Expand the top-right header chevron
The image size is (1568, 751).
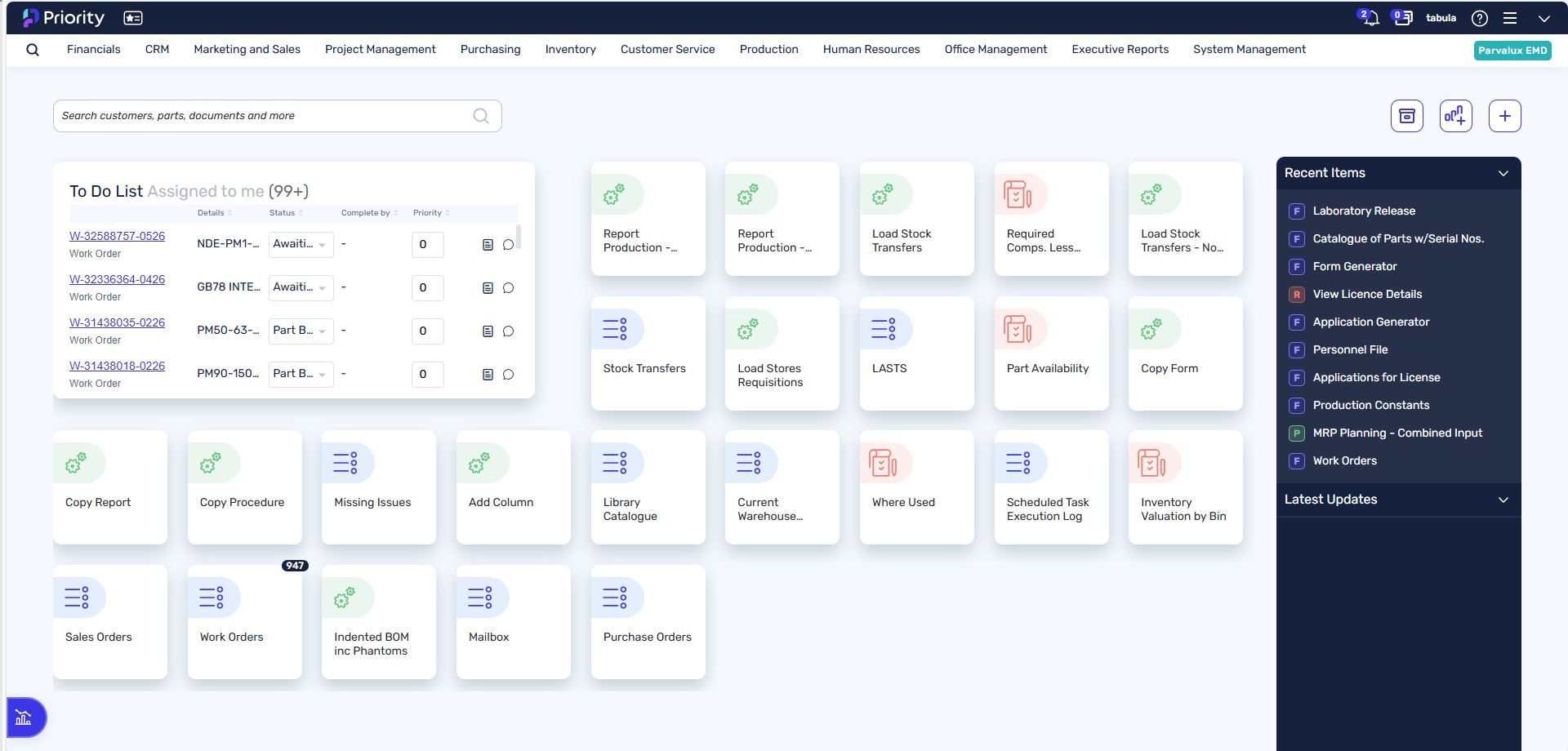(x=1543, y=18)
